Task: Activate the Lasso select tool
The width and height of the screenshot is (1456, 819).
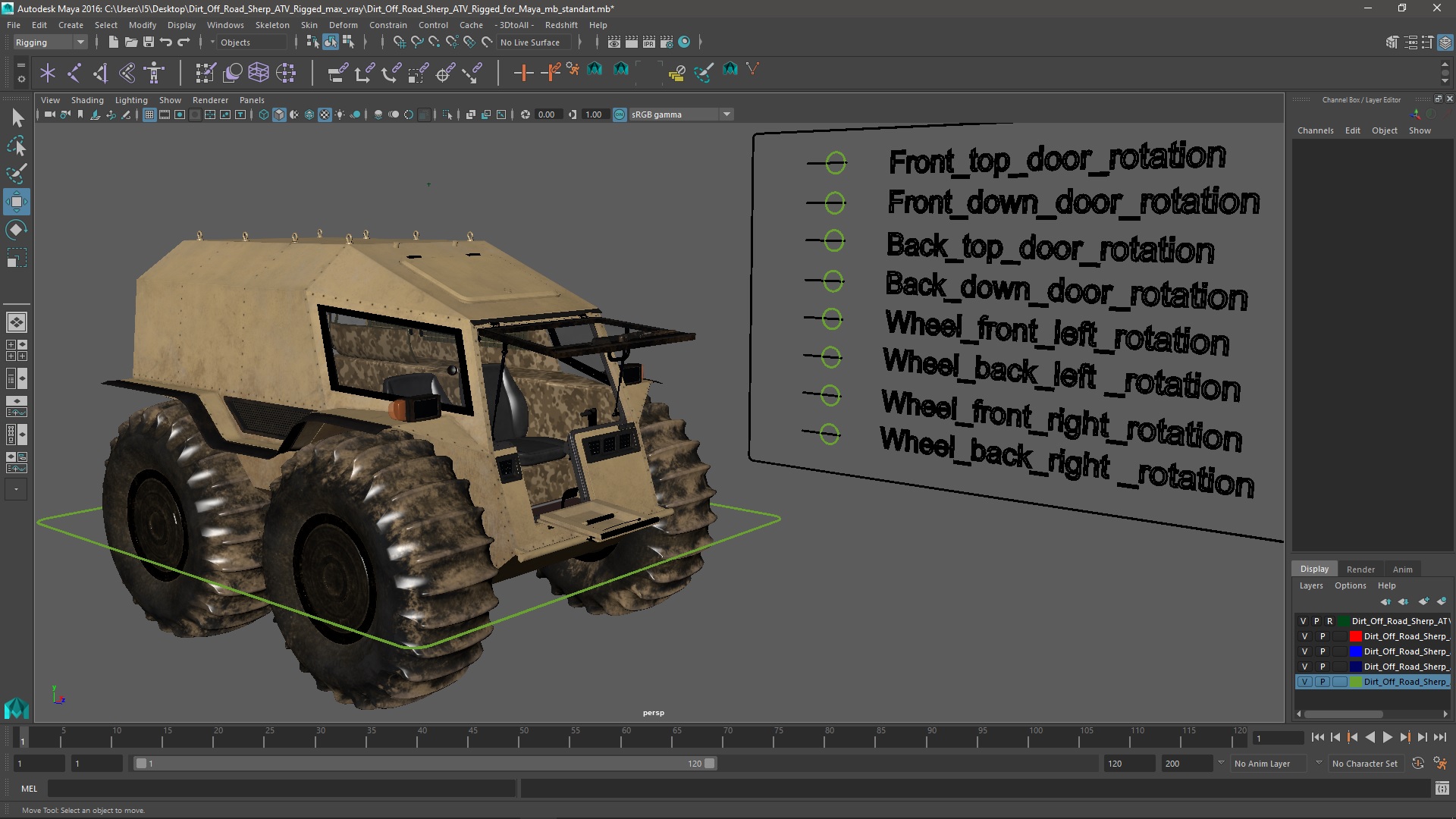Action: click(17, 146)
